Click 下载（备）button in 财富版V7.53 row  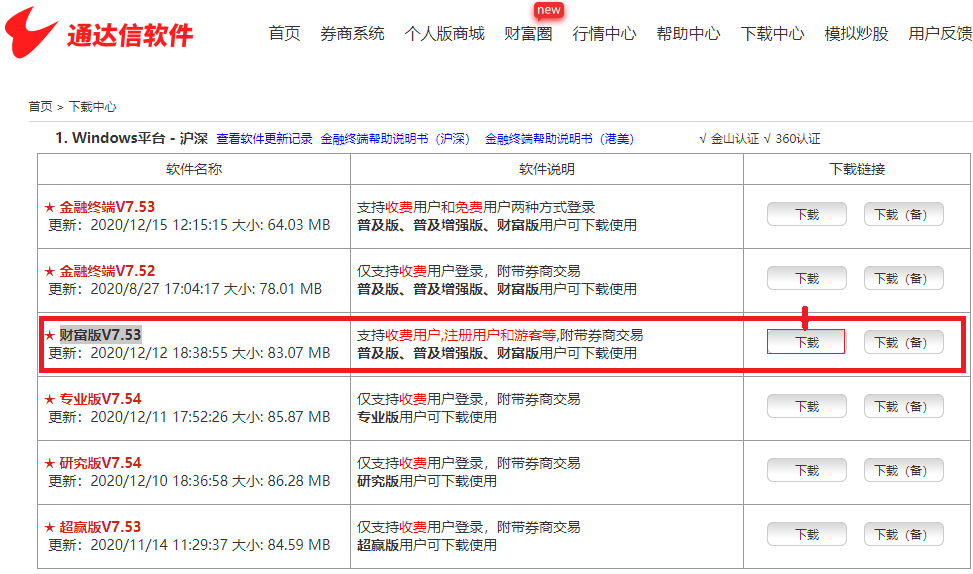tap(904, 342)
